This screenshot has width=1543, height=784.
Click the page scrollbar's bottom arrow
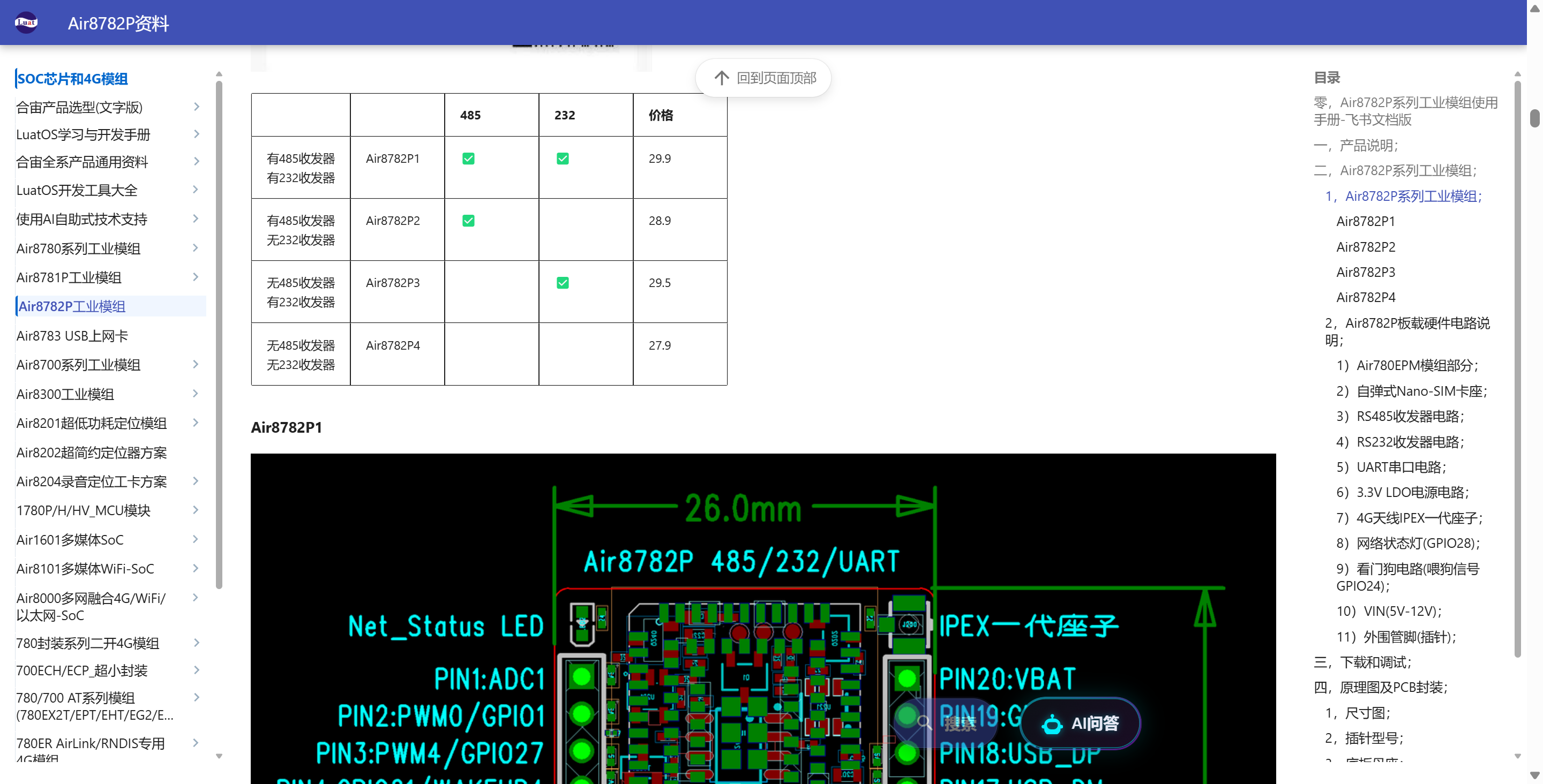coord(1534,775)
